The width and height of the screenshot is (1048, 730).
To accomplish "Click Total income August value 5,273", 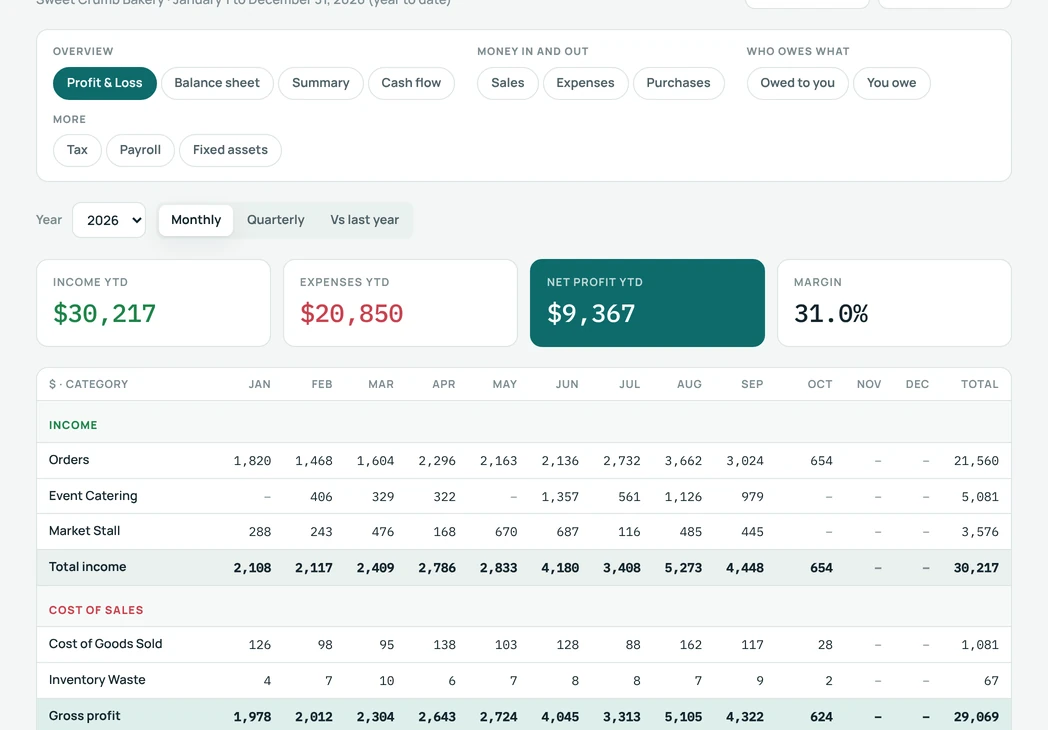I will tap(683, 568).
